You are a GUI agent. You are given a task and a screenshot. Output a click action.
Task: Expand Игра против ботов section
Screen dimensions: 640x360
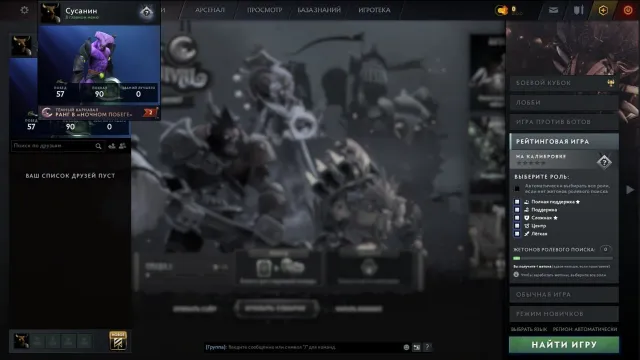click(x=564, y=122)
